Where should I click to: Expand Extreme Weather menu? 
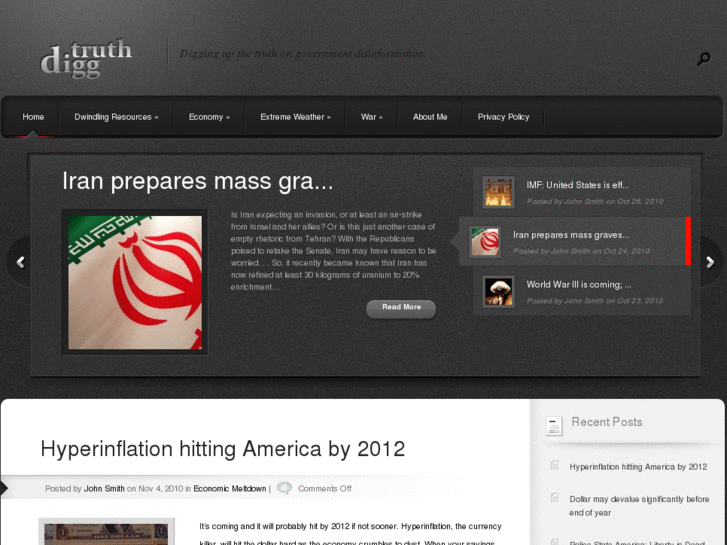tap(295, 117)
